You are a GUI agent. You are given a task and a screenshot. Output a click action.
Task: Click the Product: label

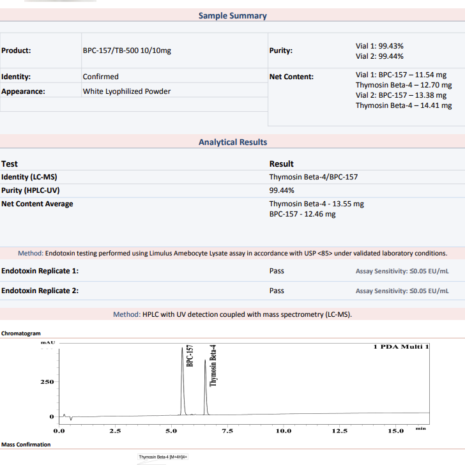click(16, 51)
